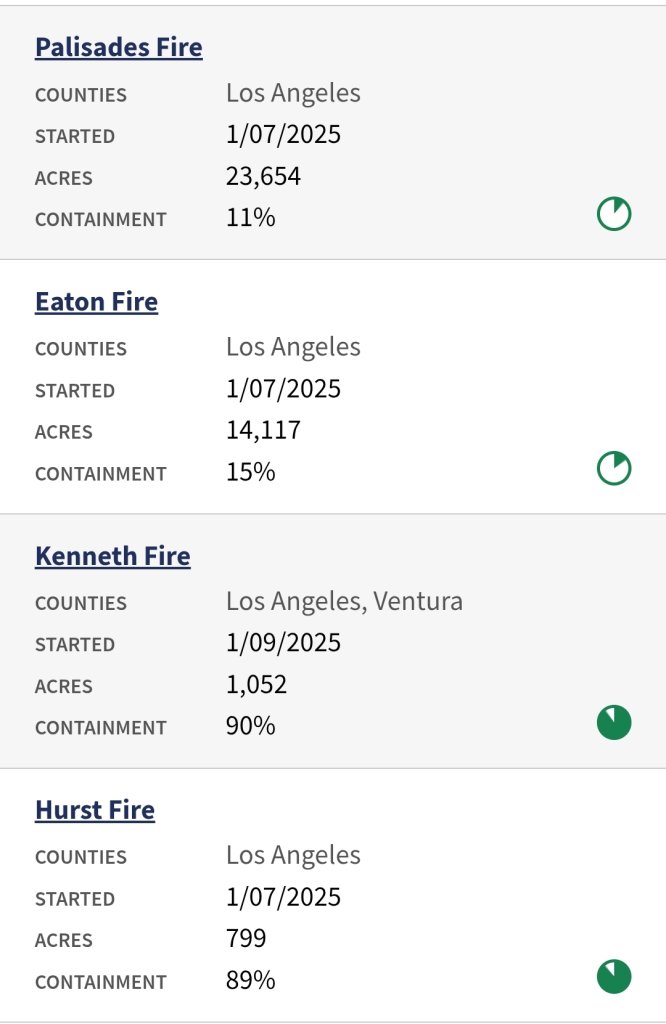Click the Hurst Fire 799 acres value

coord(246,939)
